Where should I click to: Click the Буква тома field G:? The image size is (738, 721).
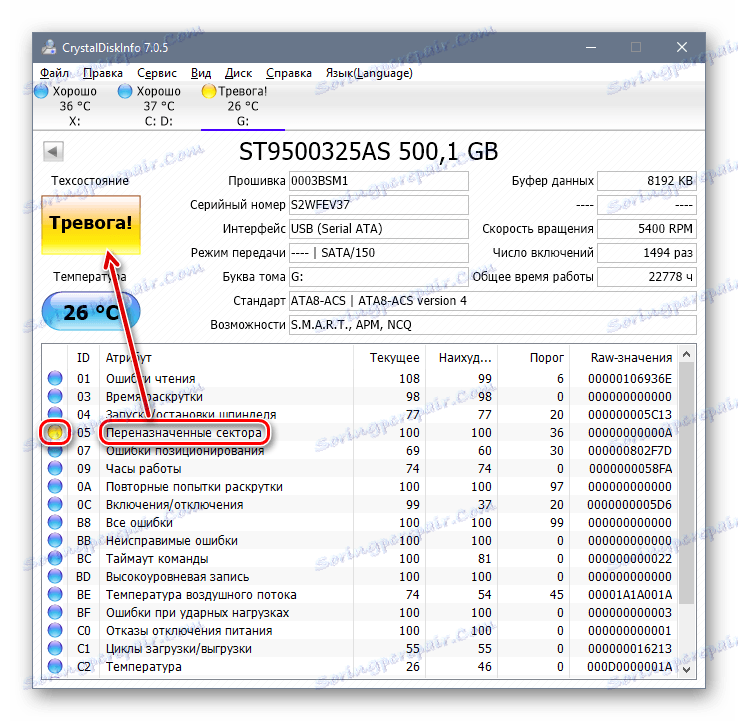pos(378,277)
